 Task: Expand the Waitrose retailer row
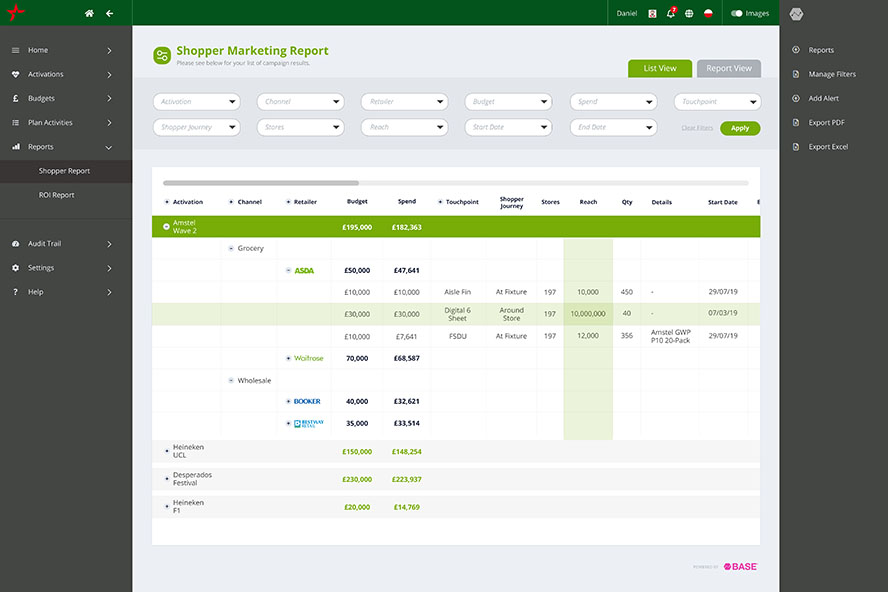[x=289, y=358]
